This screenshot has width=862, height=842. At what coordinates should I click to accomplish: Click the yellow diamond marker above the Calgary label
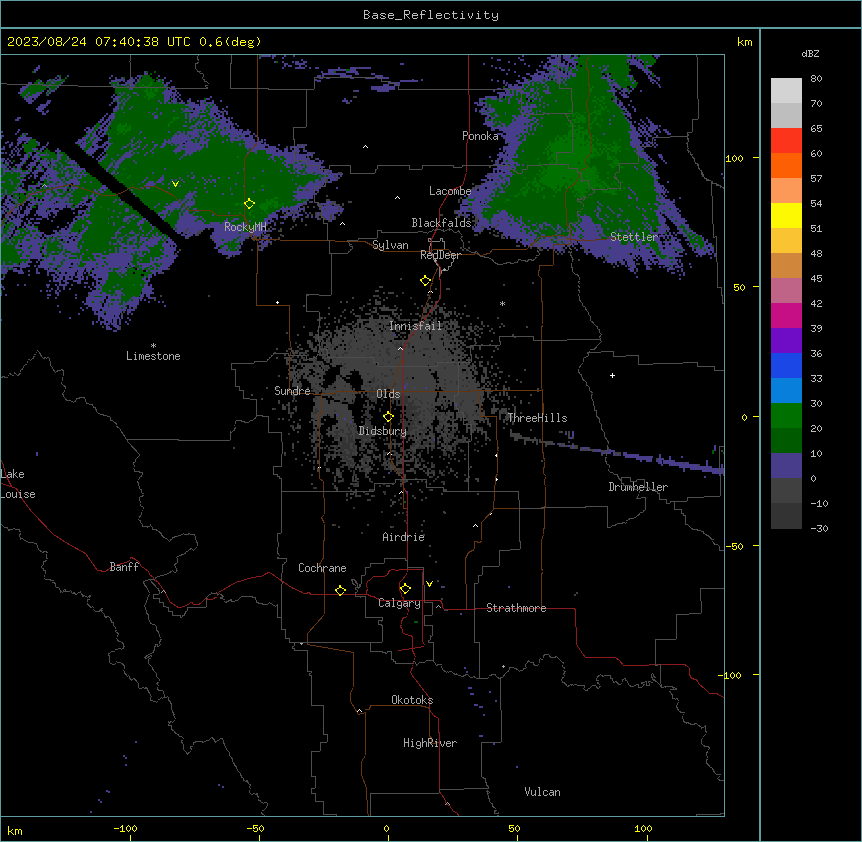405,589
